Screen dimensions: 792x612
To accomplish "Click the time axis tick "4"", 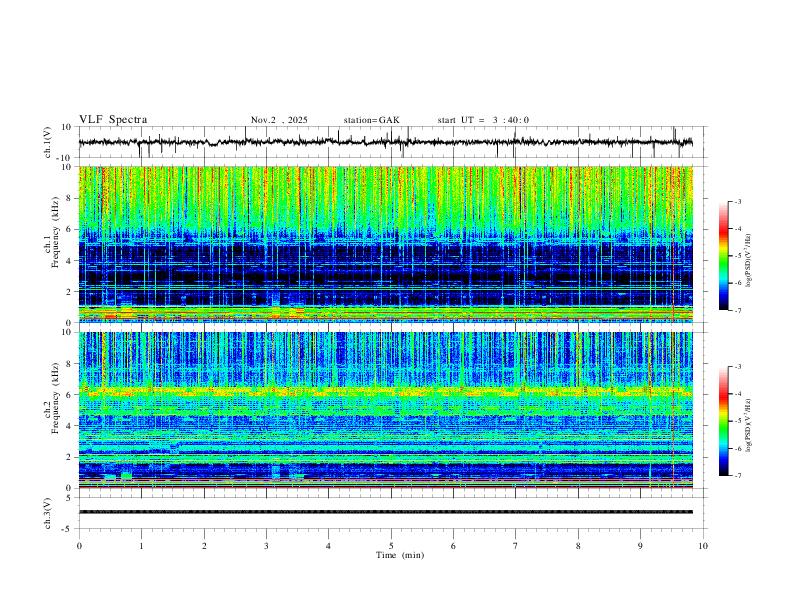I will [x=328, y=546].
